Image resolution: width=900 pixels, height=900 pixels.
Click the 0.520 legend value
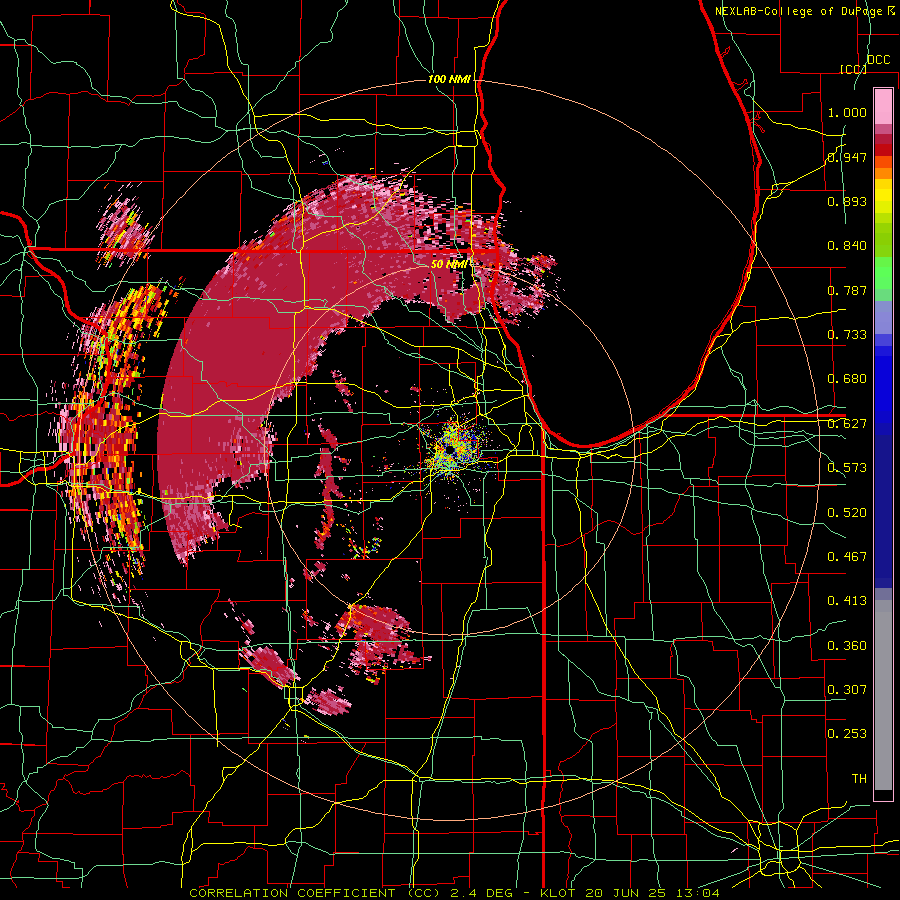click(847, 513)
